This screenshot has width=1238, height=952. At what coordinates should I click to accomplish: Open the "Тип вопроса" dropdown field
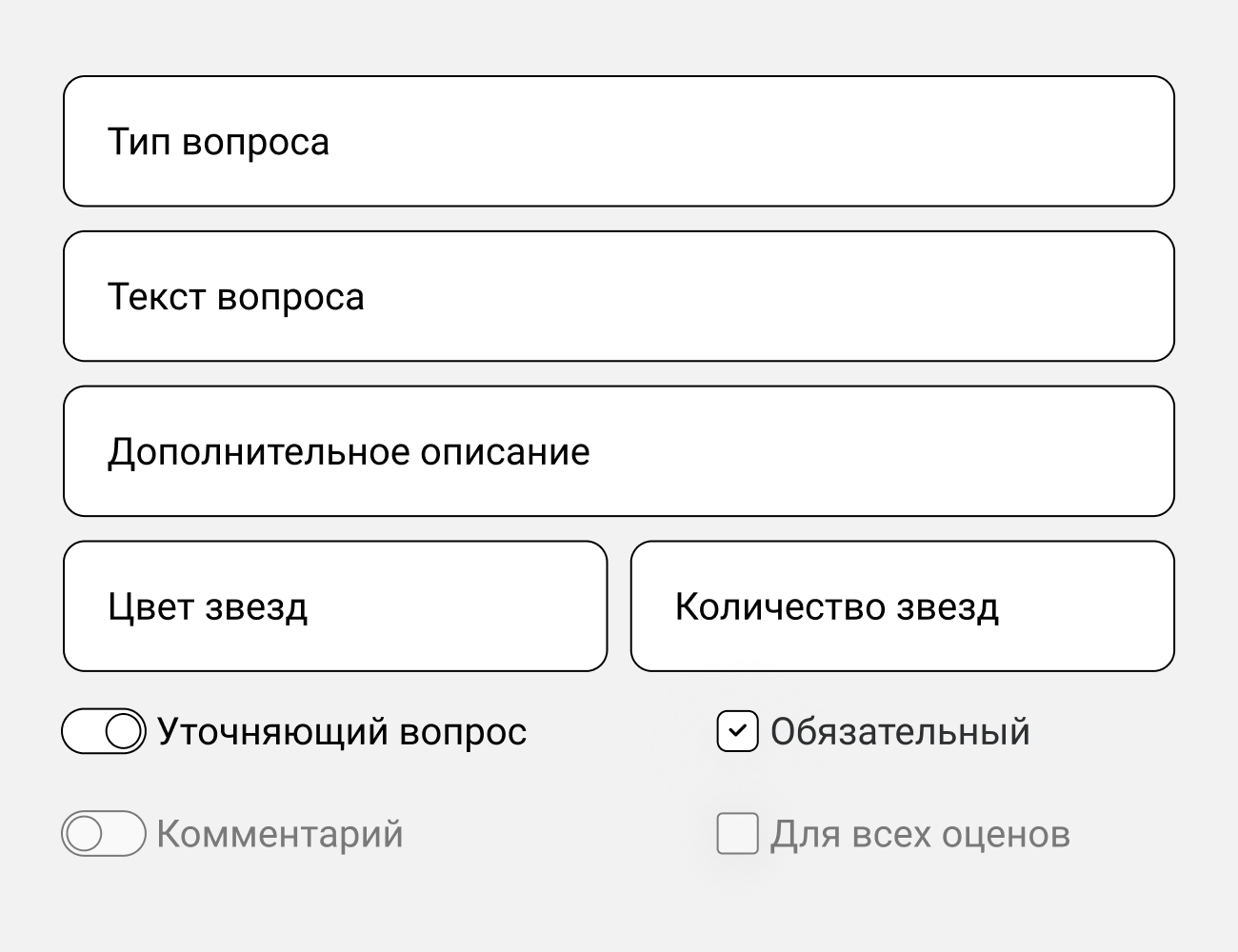coord(619,141)
